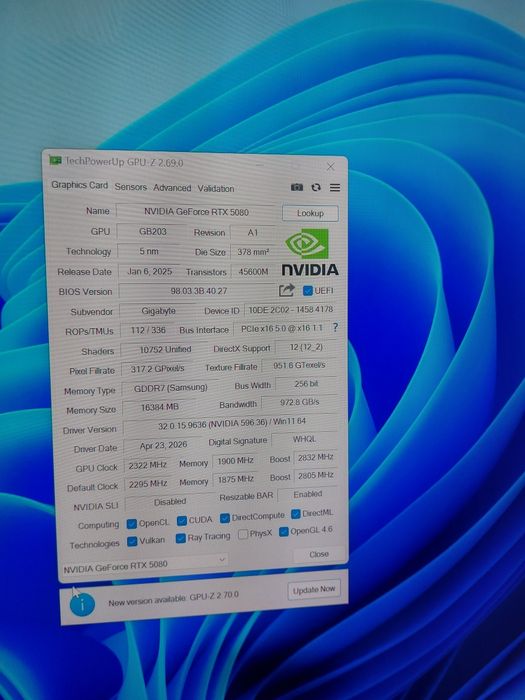Toggle the OpenCL checkbox
Screen dimensions: 525x700
point(132,524)
